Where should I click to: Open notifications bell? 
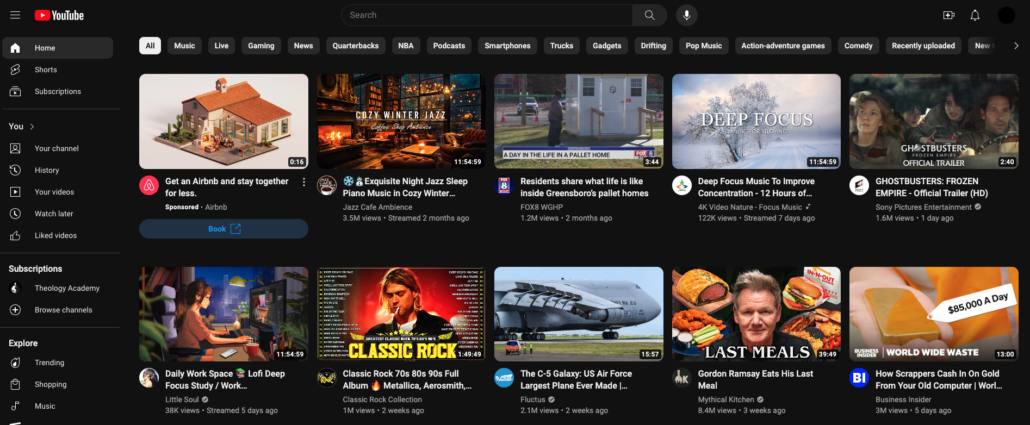[x=975, y=15]
